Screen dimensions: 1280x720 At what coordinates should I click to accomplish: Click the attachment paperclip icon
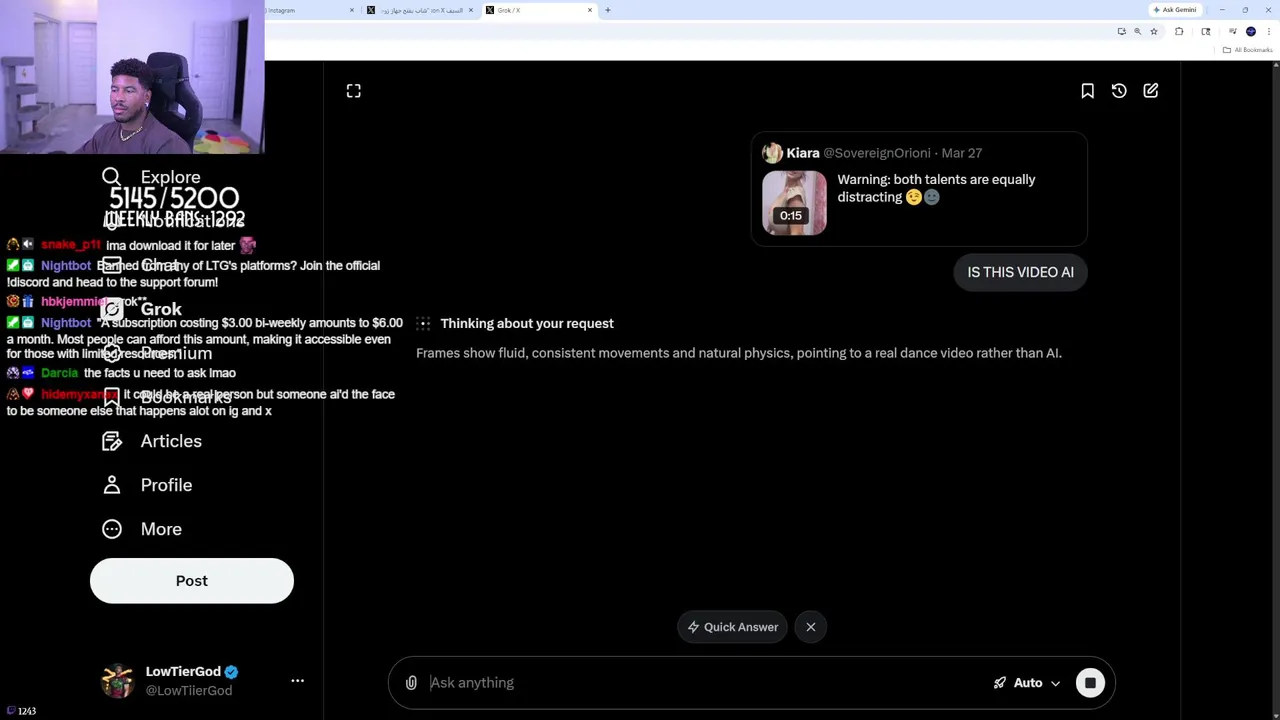411,683
